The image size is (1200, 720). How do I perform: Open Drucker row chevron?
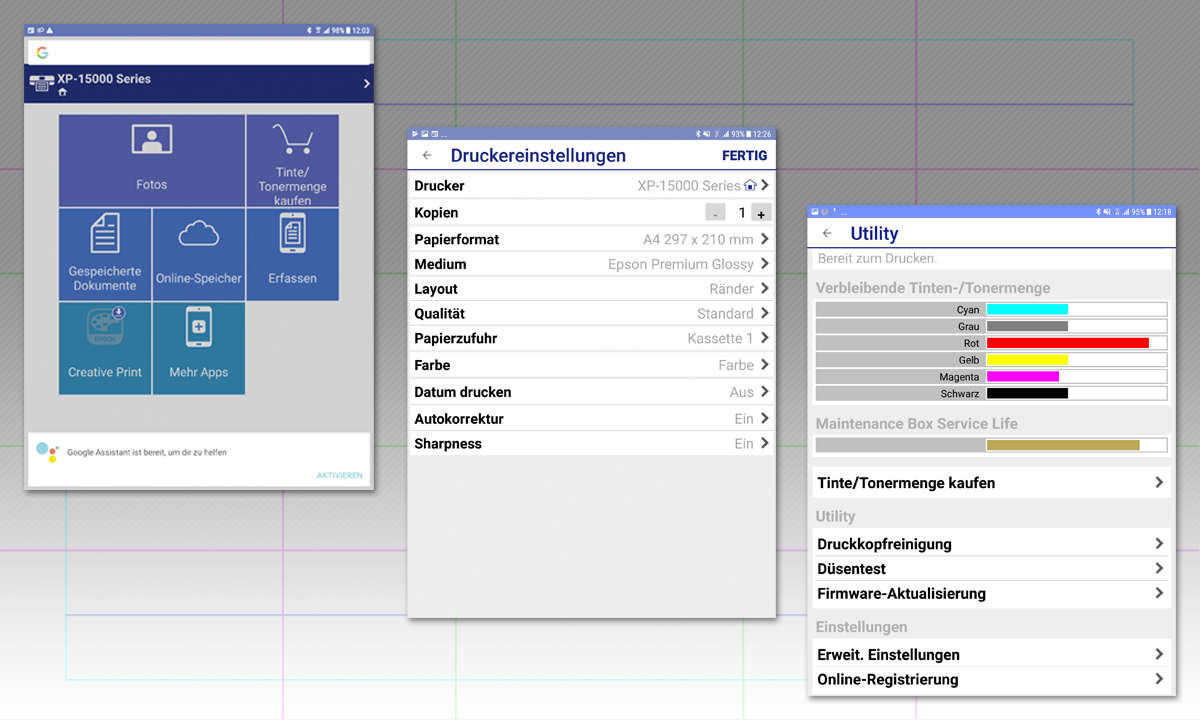coord(764,185)
